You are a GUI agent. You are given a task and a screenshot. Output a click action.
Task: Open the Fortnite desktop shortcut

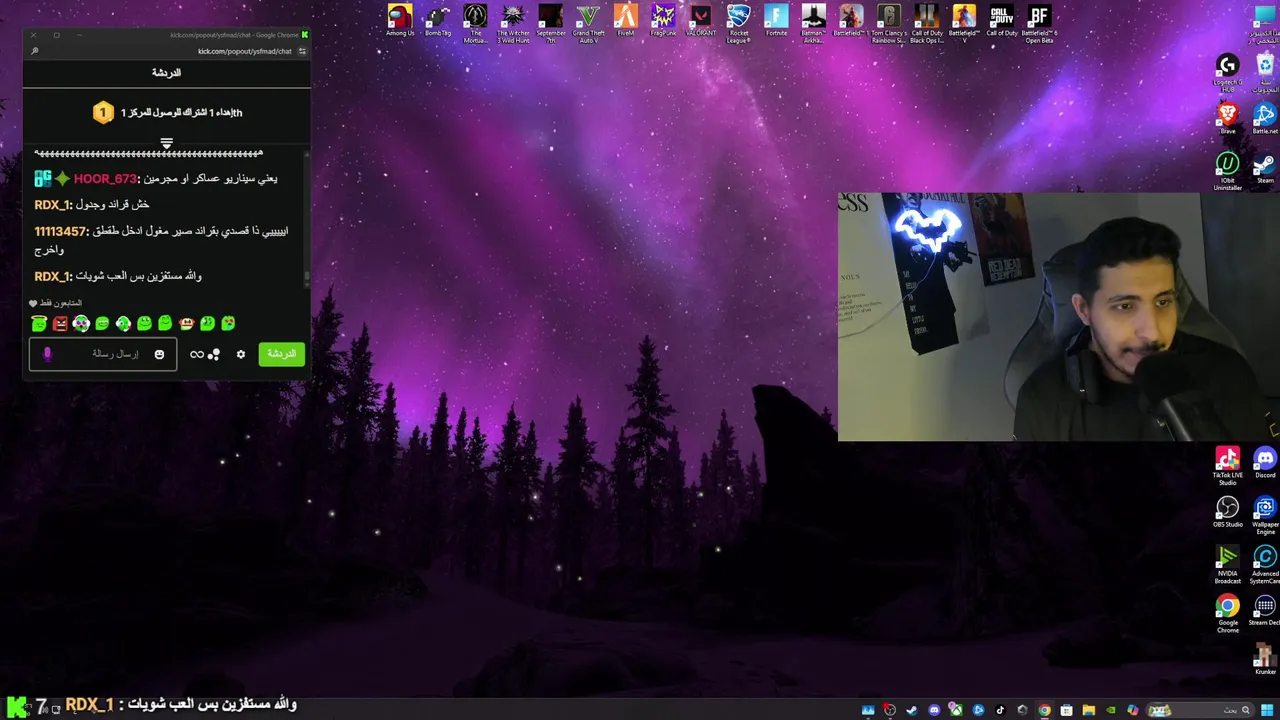(x=776, y=22)
